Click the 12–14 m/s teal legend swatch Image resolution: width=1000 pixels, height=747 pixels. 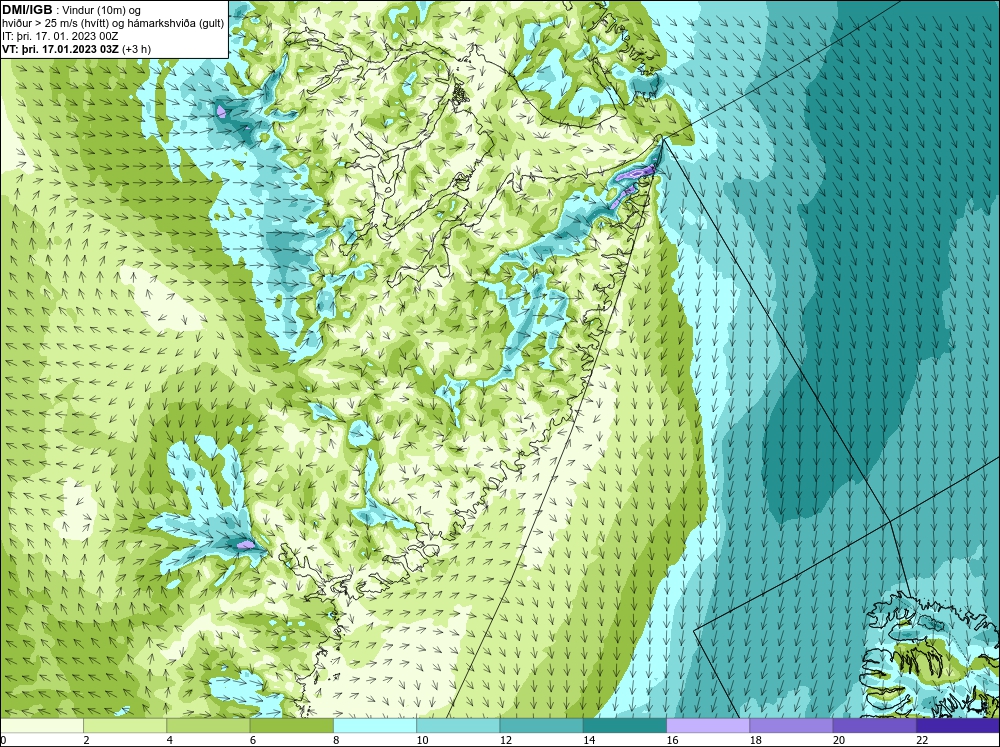click(x=541, y=726)
